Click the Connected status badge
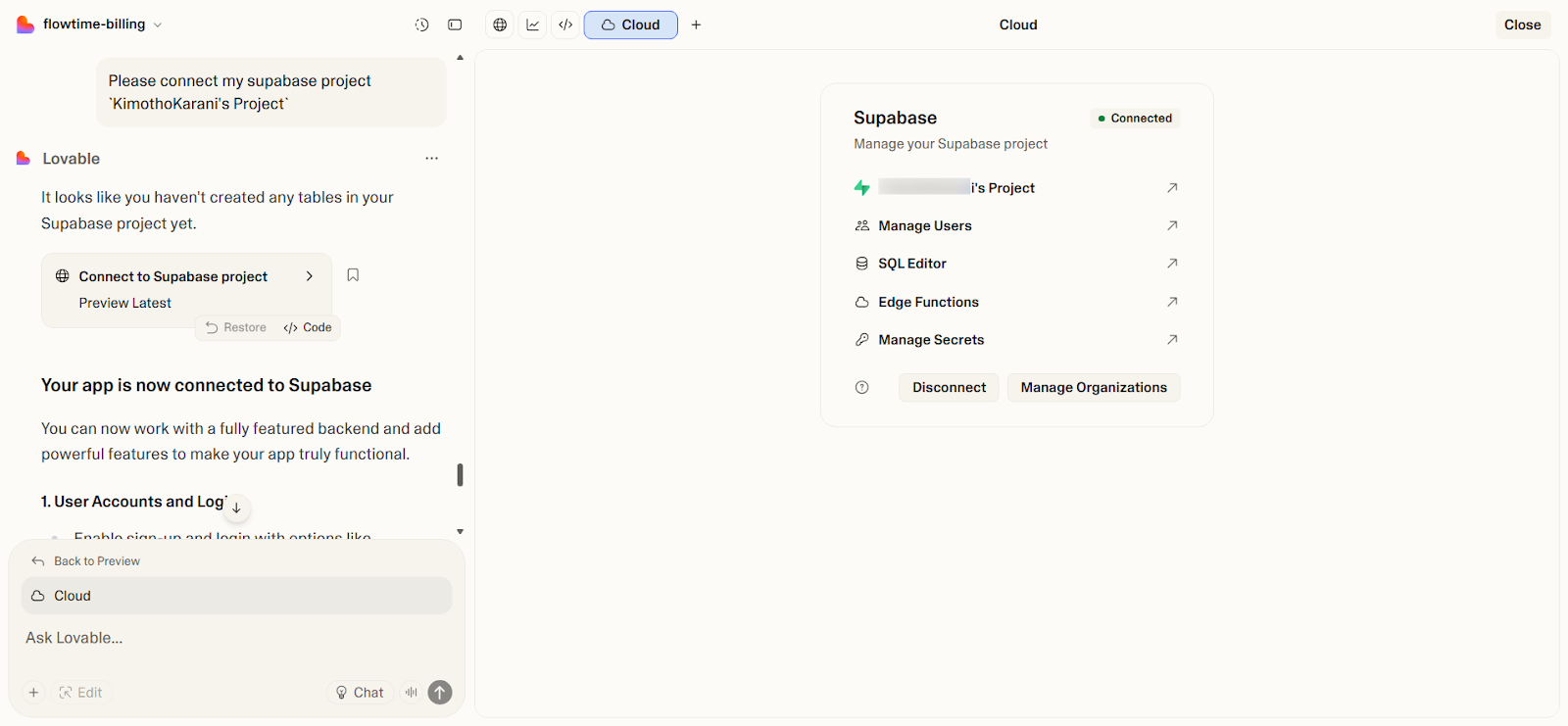 click(x=1135, y=119)
